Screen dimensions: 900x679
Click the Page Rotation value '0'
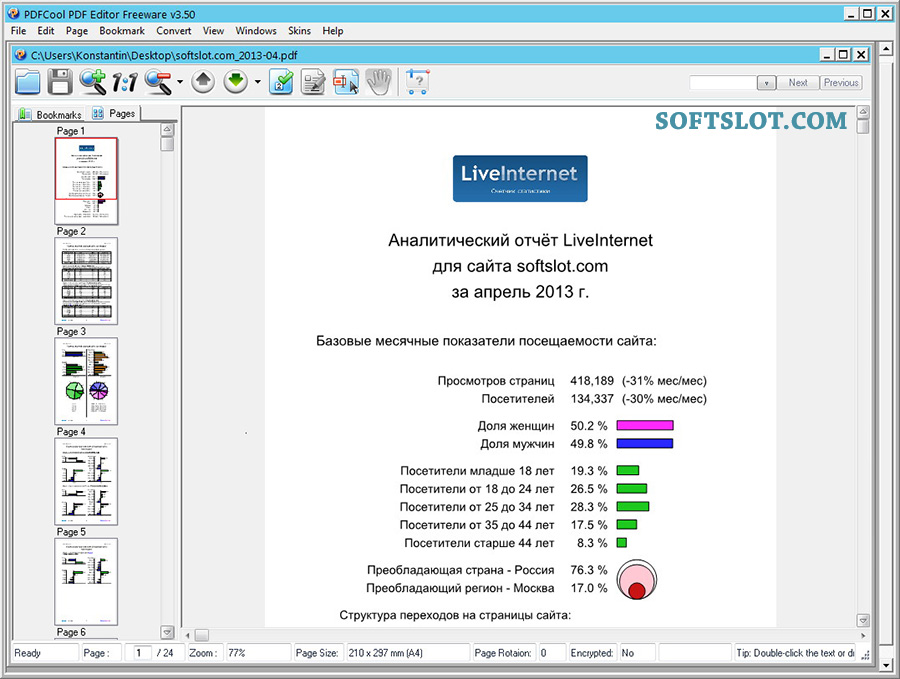pyautogui.click(x=544, y=653)
